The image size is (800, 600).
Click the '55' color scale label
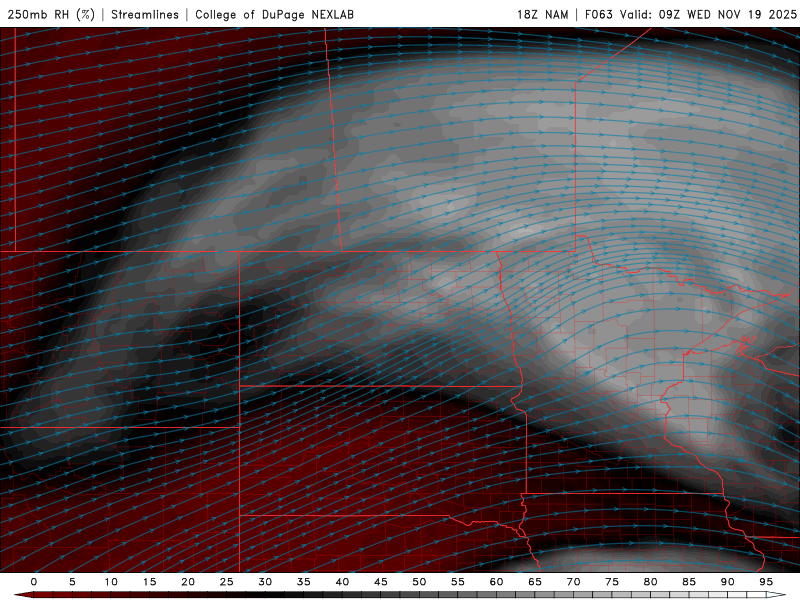(x=458, y=582)
